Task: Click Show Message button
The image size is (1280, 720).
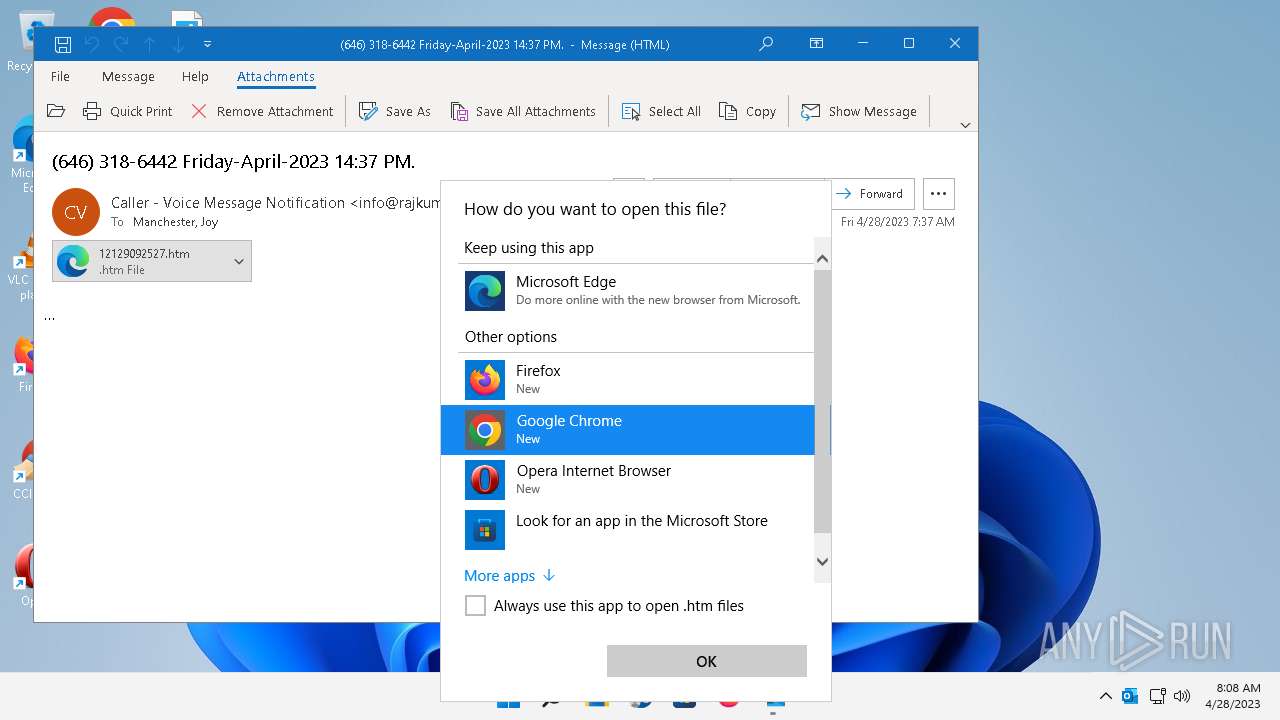Action: pyautogui.click(x=859, y=111)
